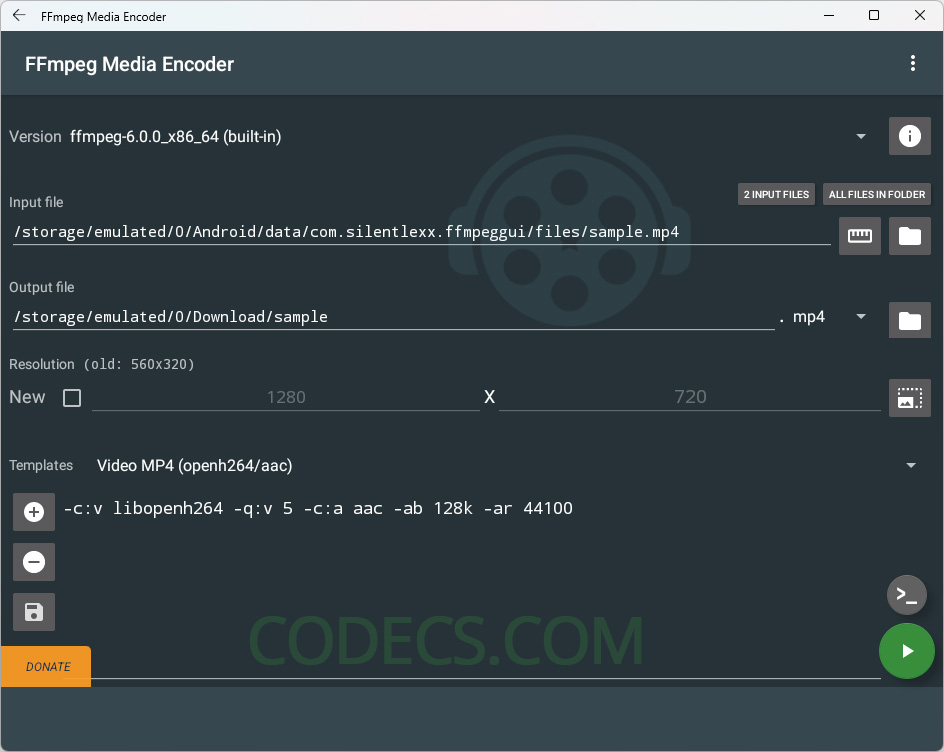Viewport: 944px width, 752px height.
Task: Open resolution presets picker
Action: 910,397
